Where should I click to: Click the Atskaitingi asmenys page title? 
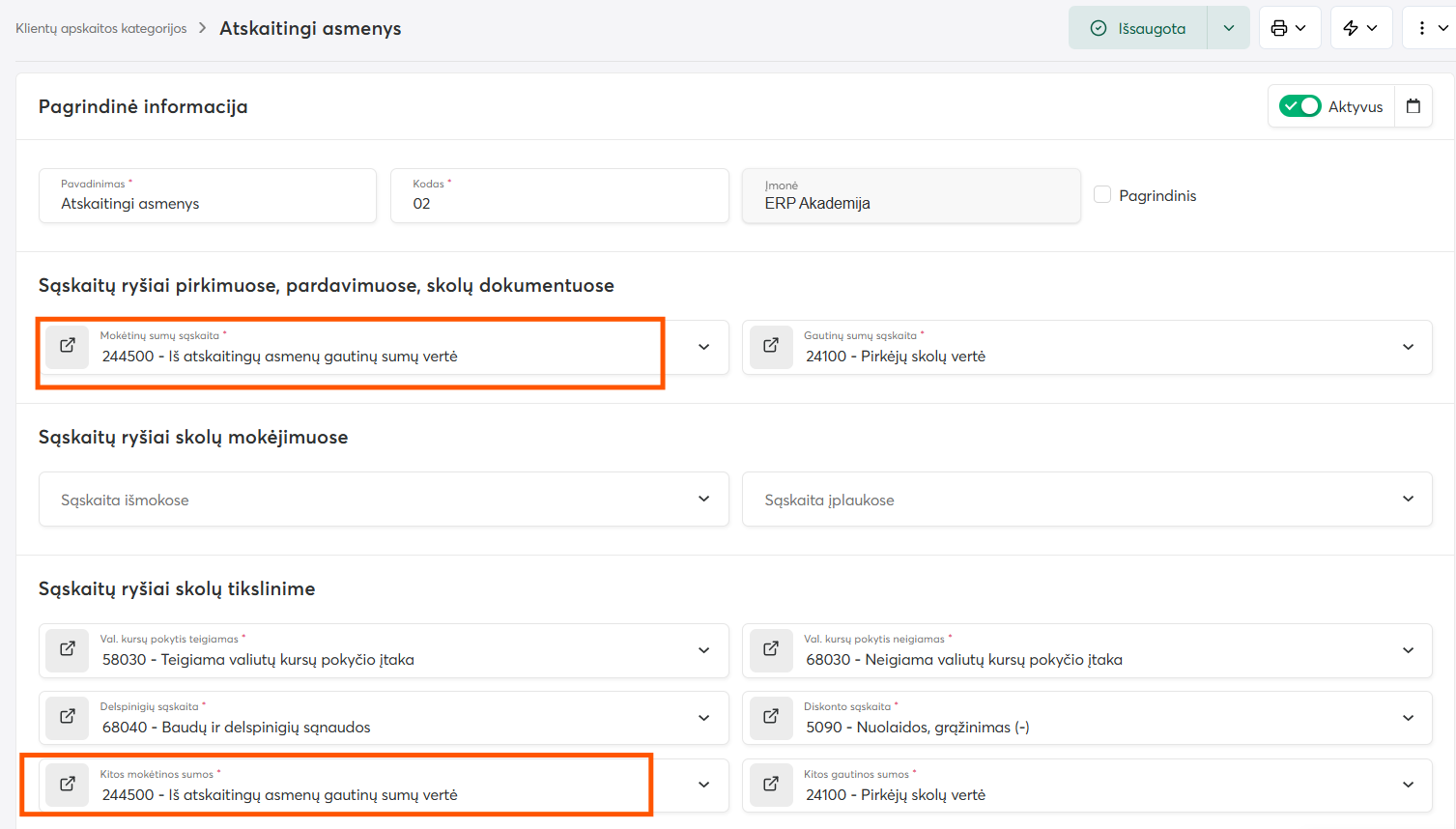[310, 28]
